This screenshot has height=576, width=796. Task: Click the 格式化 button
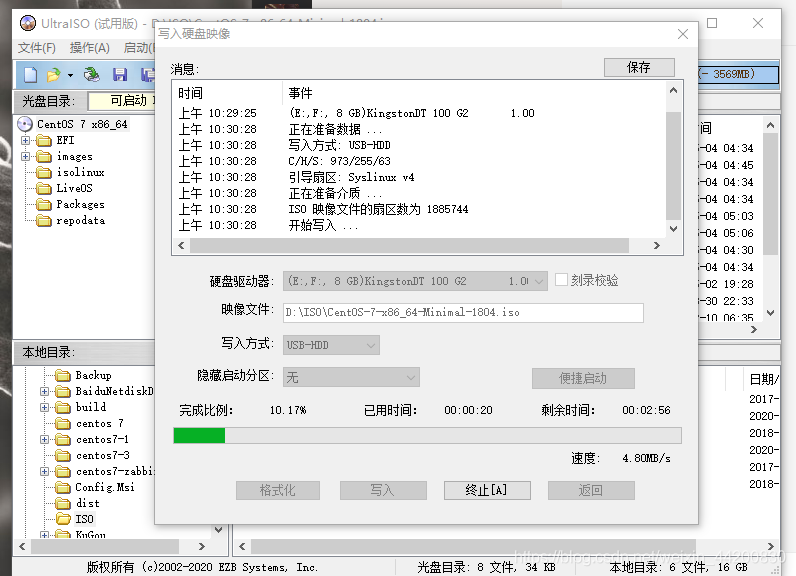pos(278,491)
